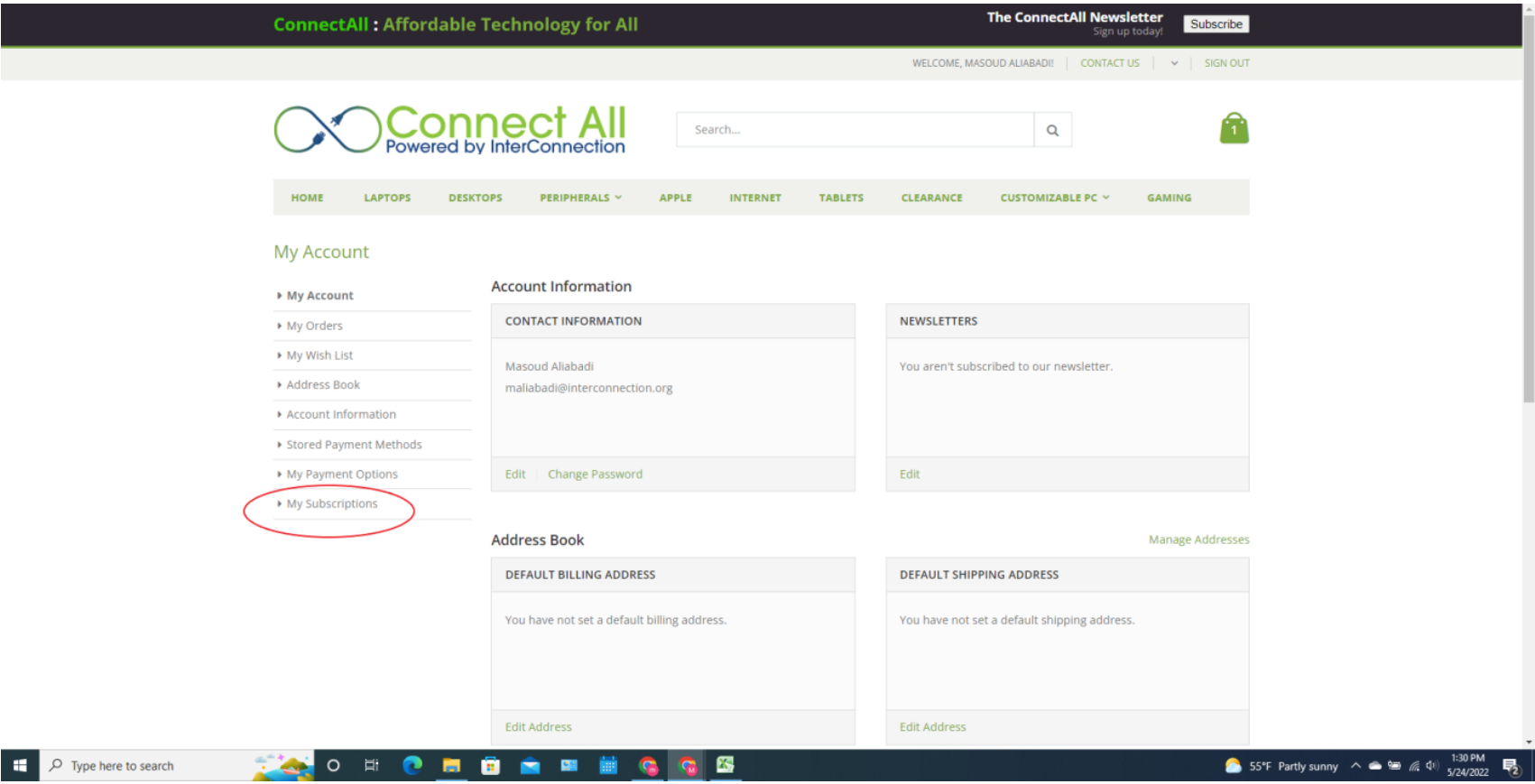Open Microsoft Store from the taskbar
The width and height of the screenshot is (1535, 784).
pyautogui.click(x=490, y=766)
